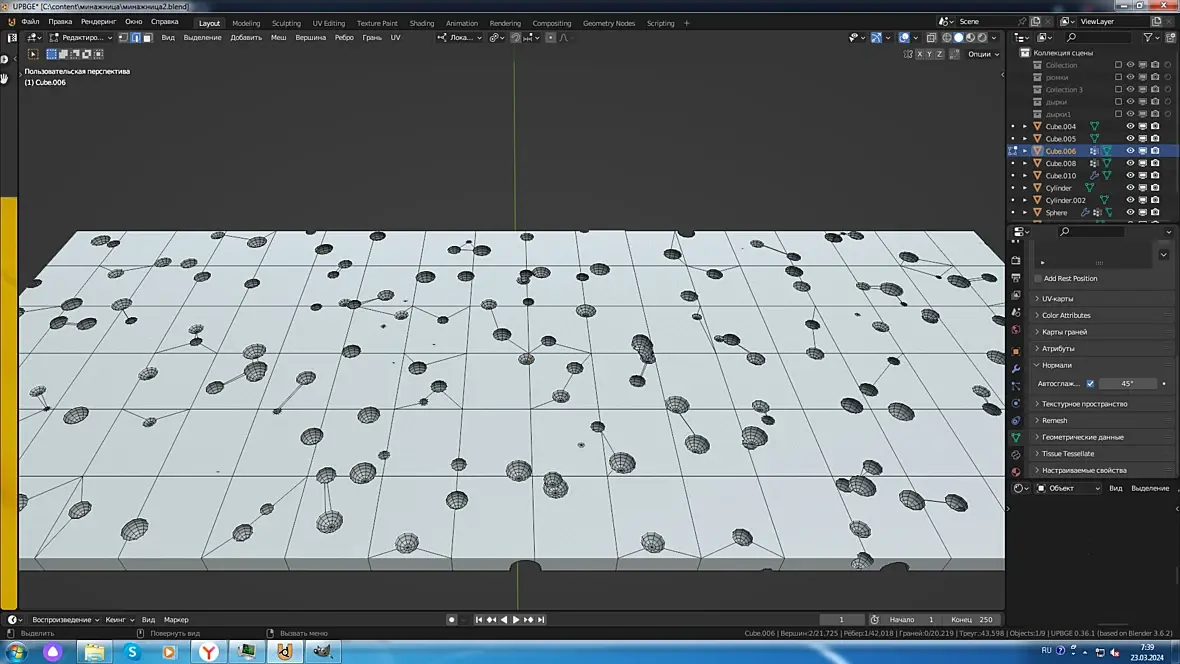Screen dimensions: 1180x664
Task: Hide Cube.004 with its eye icon
Action: [x=1130, y=126]
